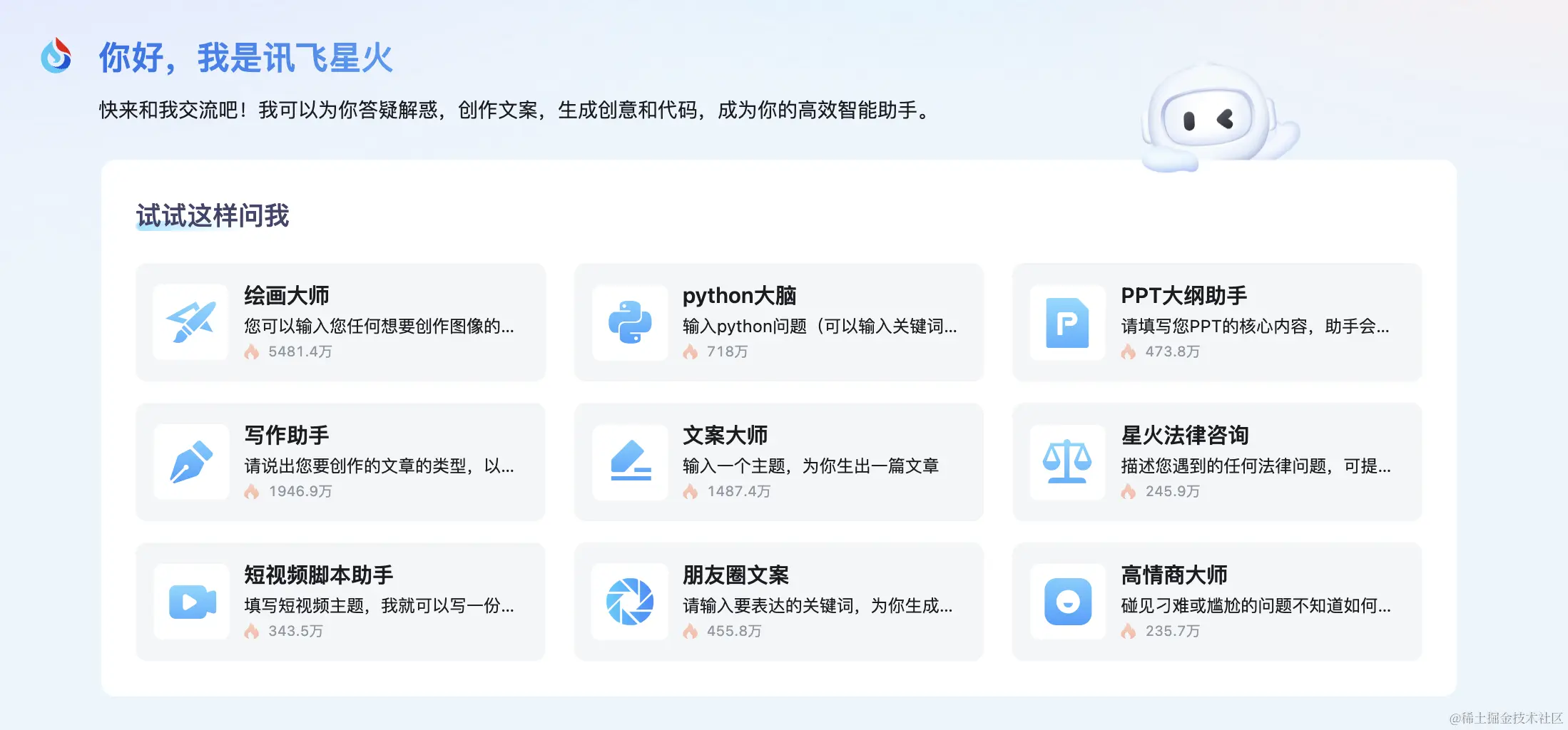Screen dimensions: 1568x730
Task: Click the scales icon for 星火法律咨询
Action: click(x=1067, y=462)
